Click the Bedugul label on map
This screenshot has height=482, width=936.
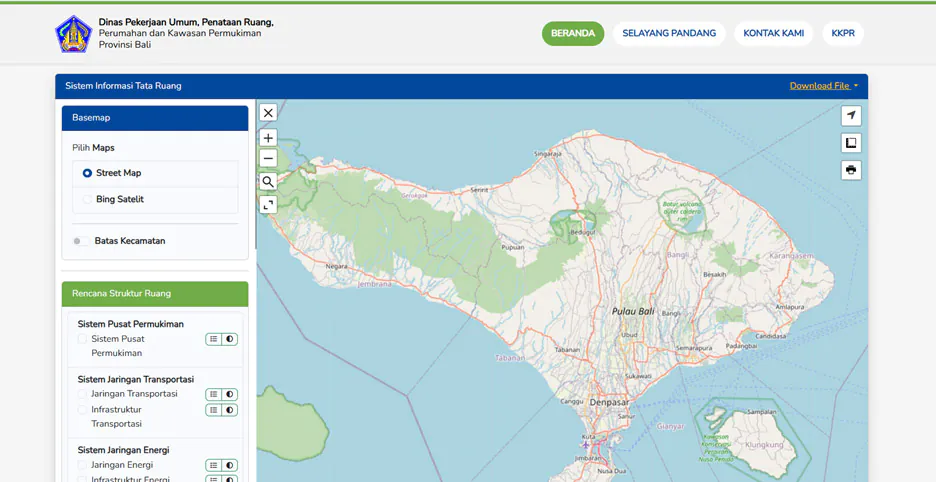[x=583, y=232]
